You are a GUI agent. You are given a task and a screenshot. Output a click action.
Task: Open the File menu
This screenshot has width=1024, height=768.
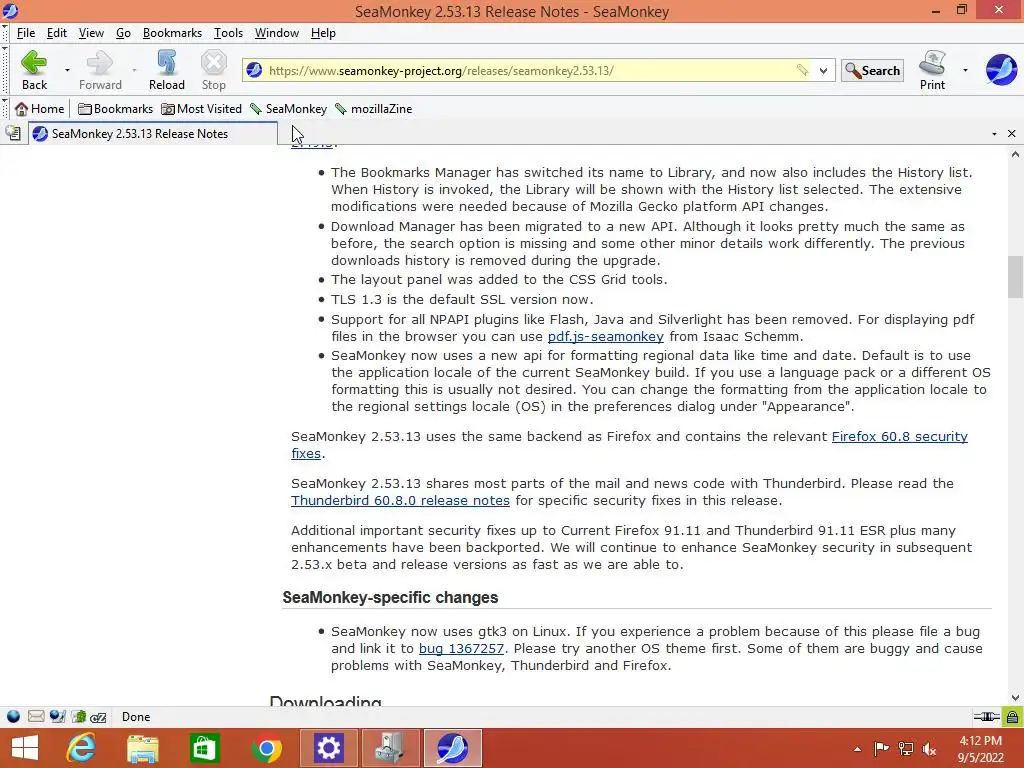pyautogui.click(x=26, y=33)
